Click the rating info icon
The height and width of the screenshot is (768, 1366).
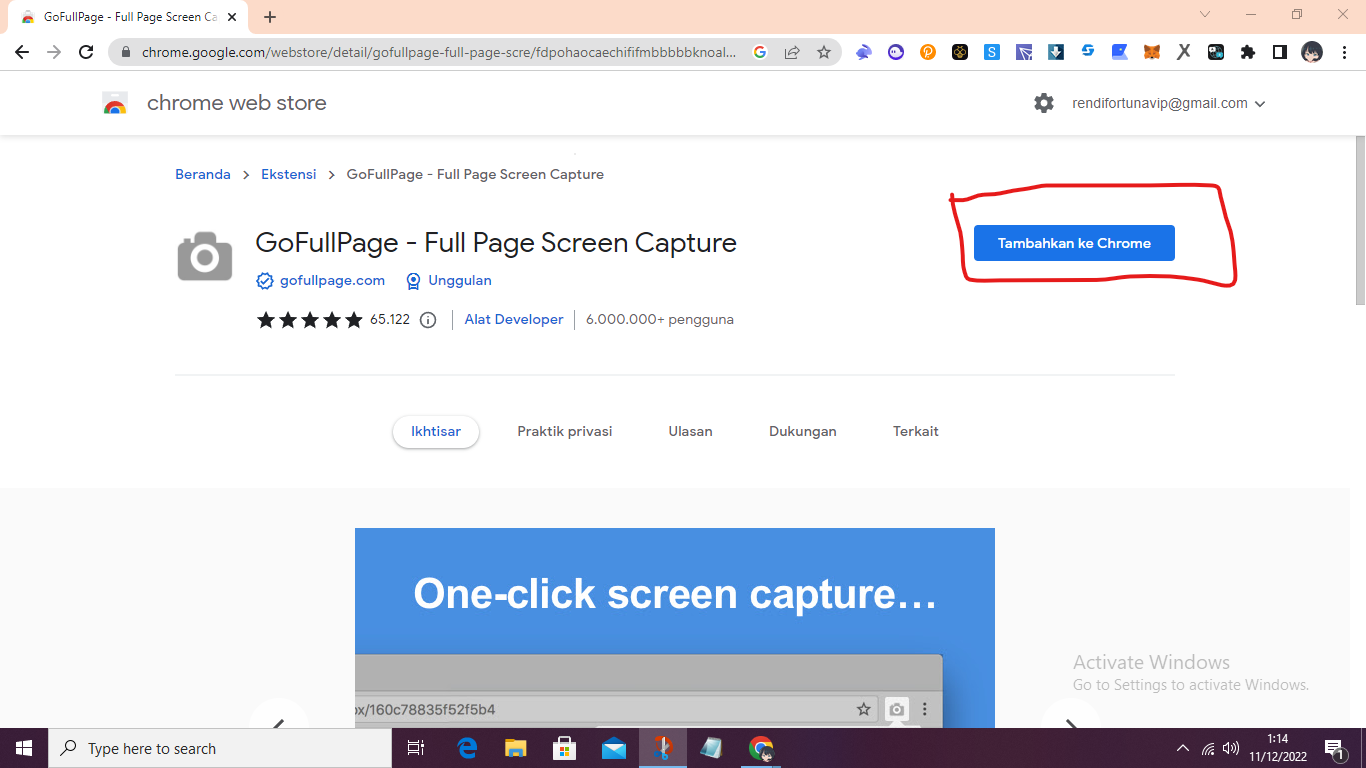pos(428,320)
